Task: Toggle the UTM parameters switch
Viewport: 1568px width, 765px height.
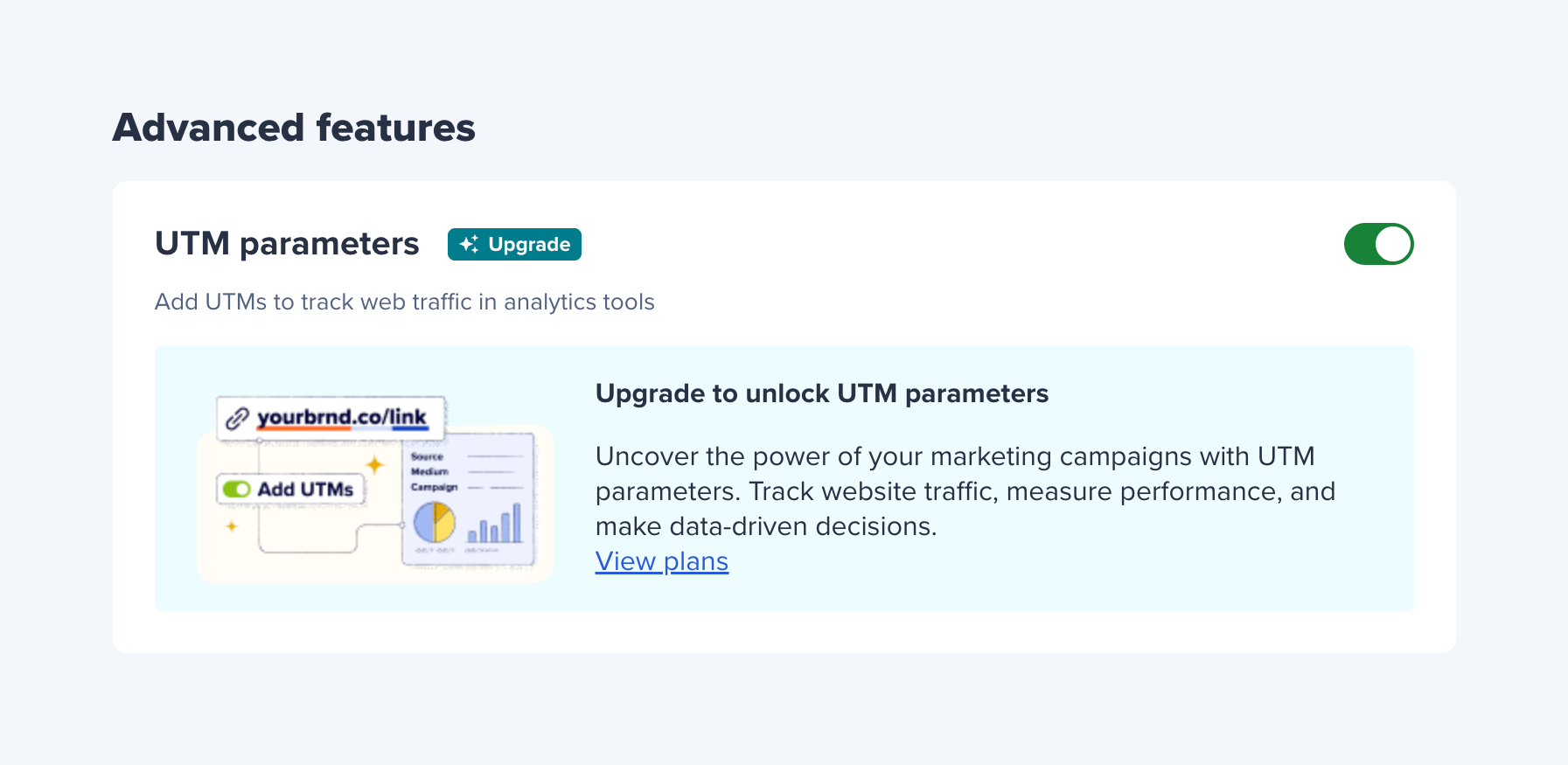Action: pyautogui.click(x=1377, y=244)
